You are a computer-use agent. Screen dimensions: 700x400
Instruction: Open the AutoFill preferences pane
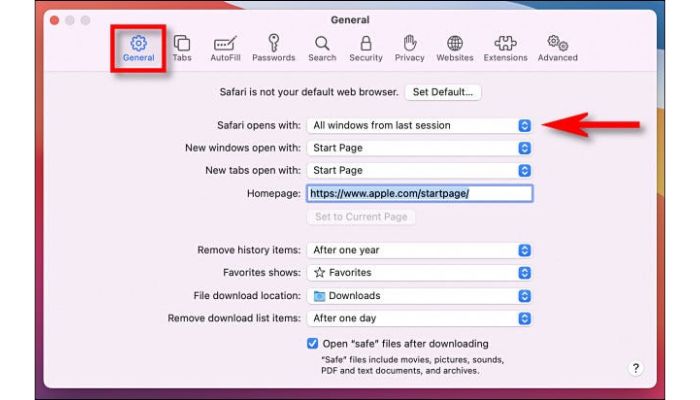click(225, 49)
